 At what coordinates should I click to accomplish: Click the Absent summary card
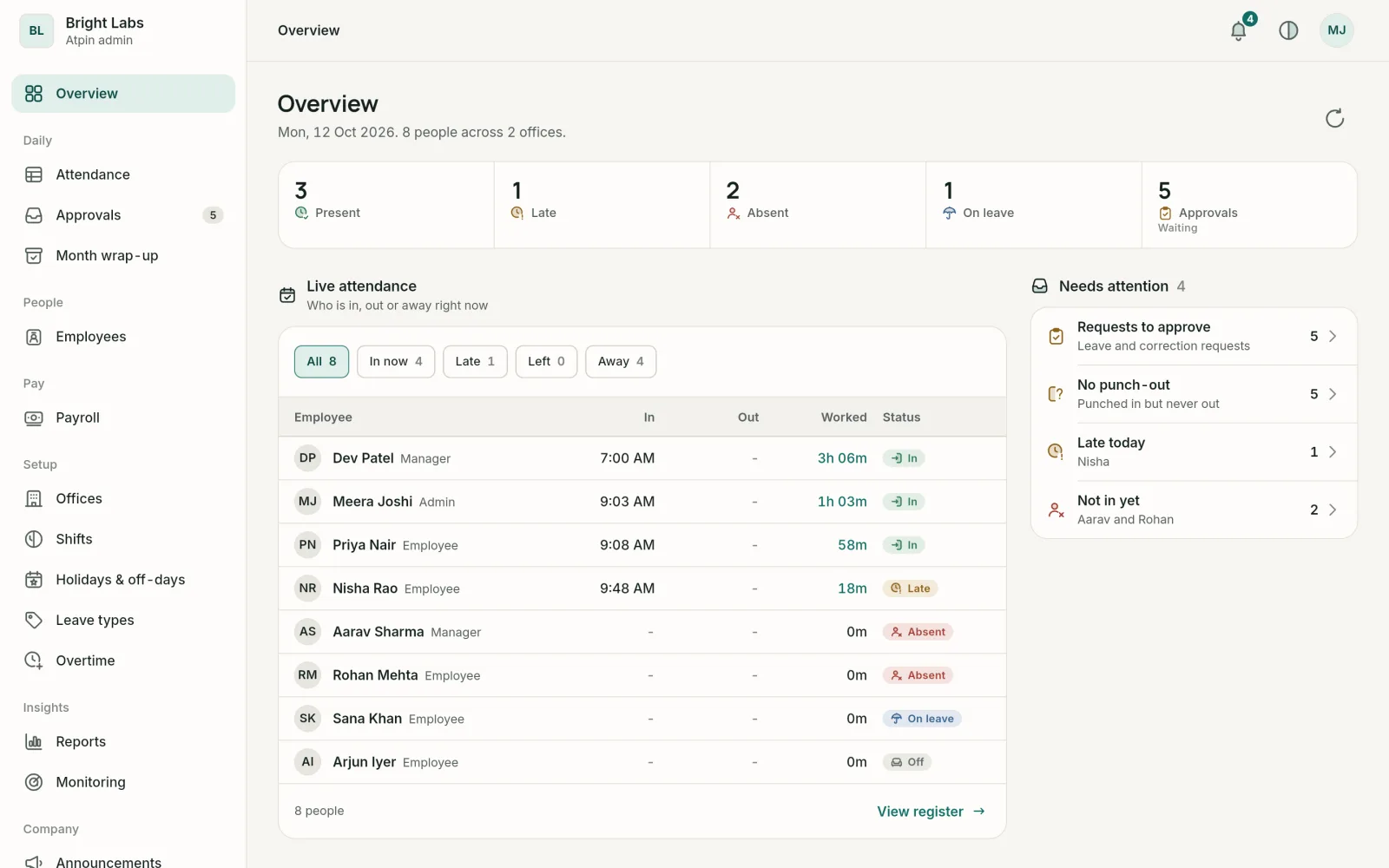coord(818,205)
